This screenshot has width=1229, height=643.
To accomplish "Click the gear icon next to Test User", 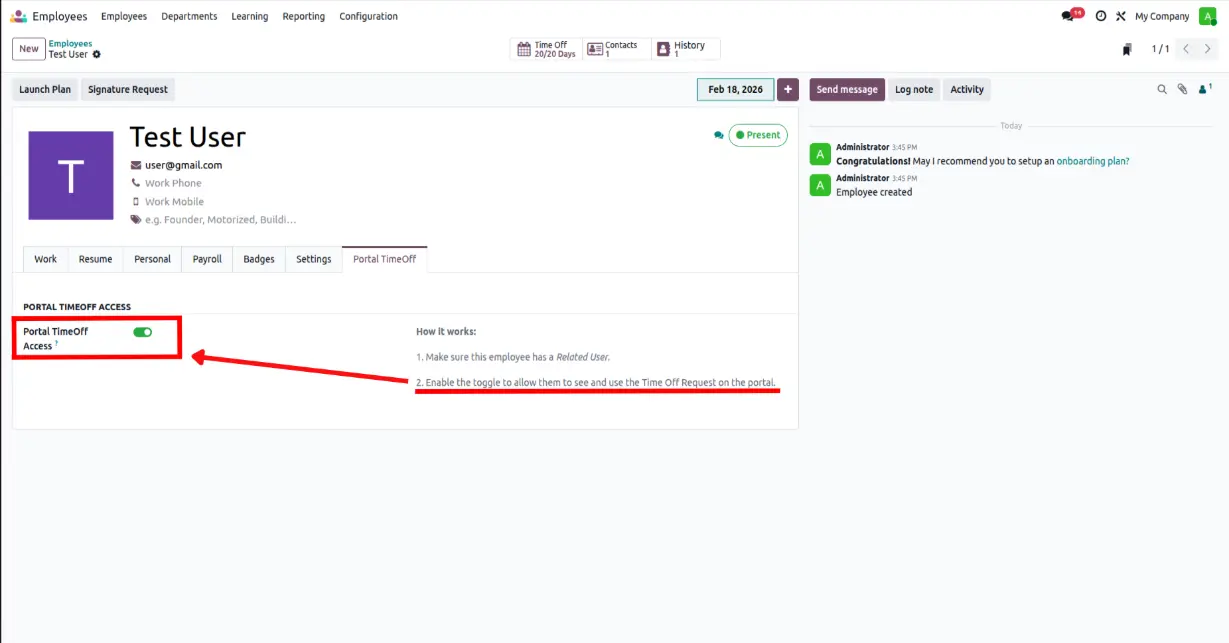I will pyautogui.click(x=97, y=54).
